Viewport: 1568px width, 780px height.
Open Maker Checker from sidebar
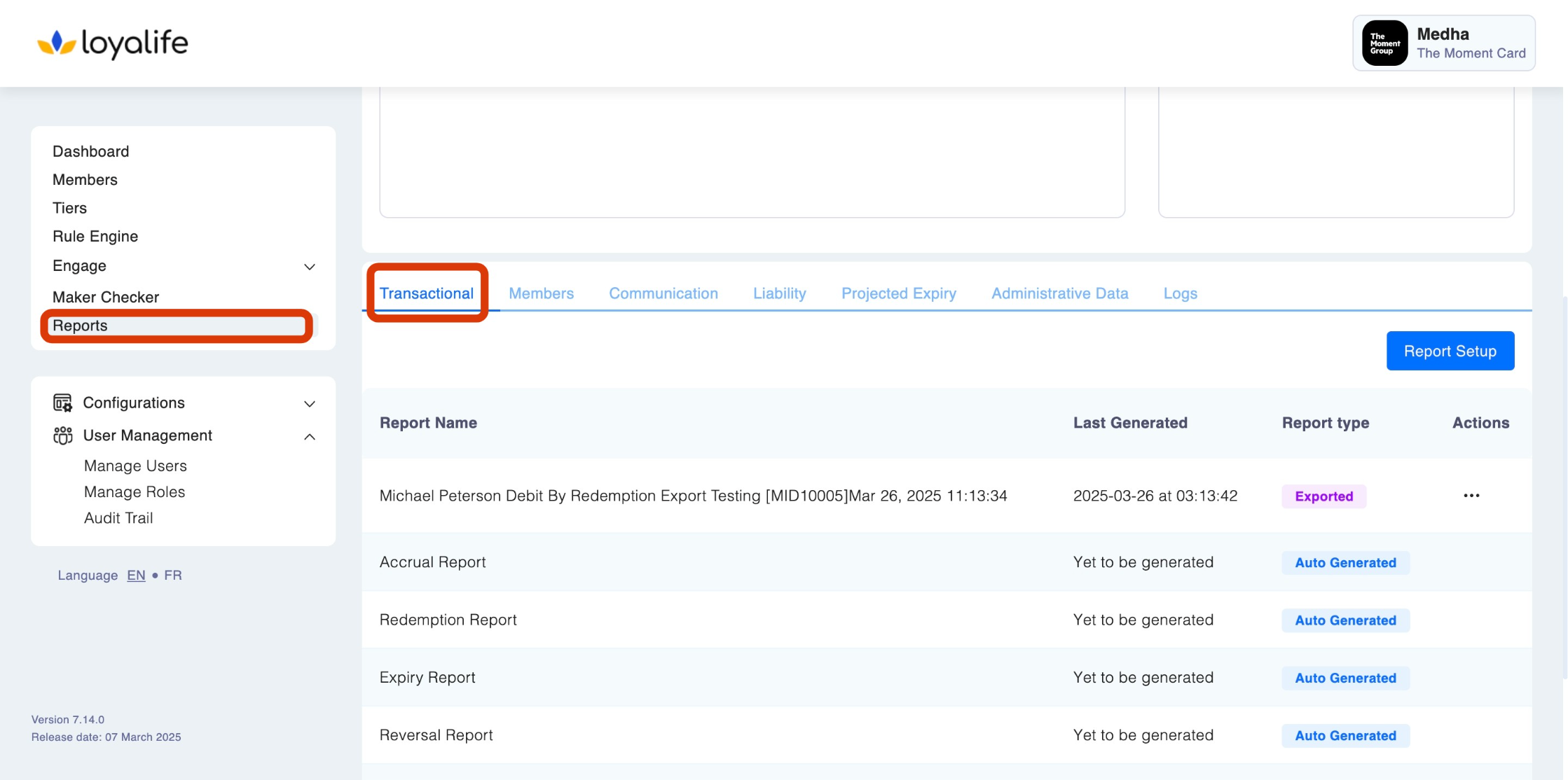click(106, 297)
